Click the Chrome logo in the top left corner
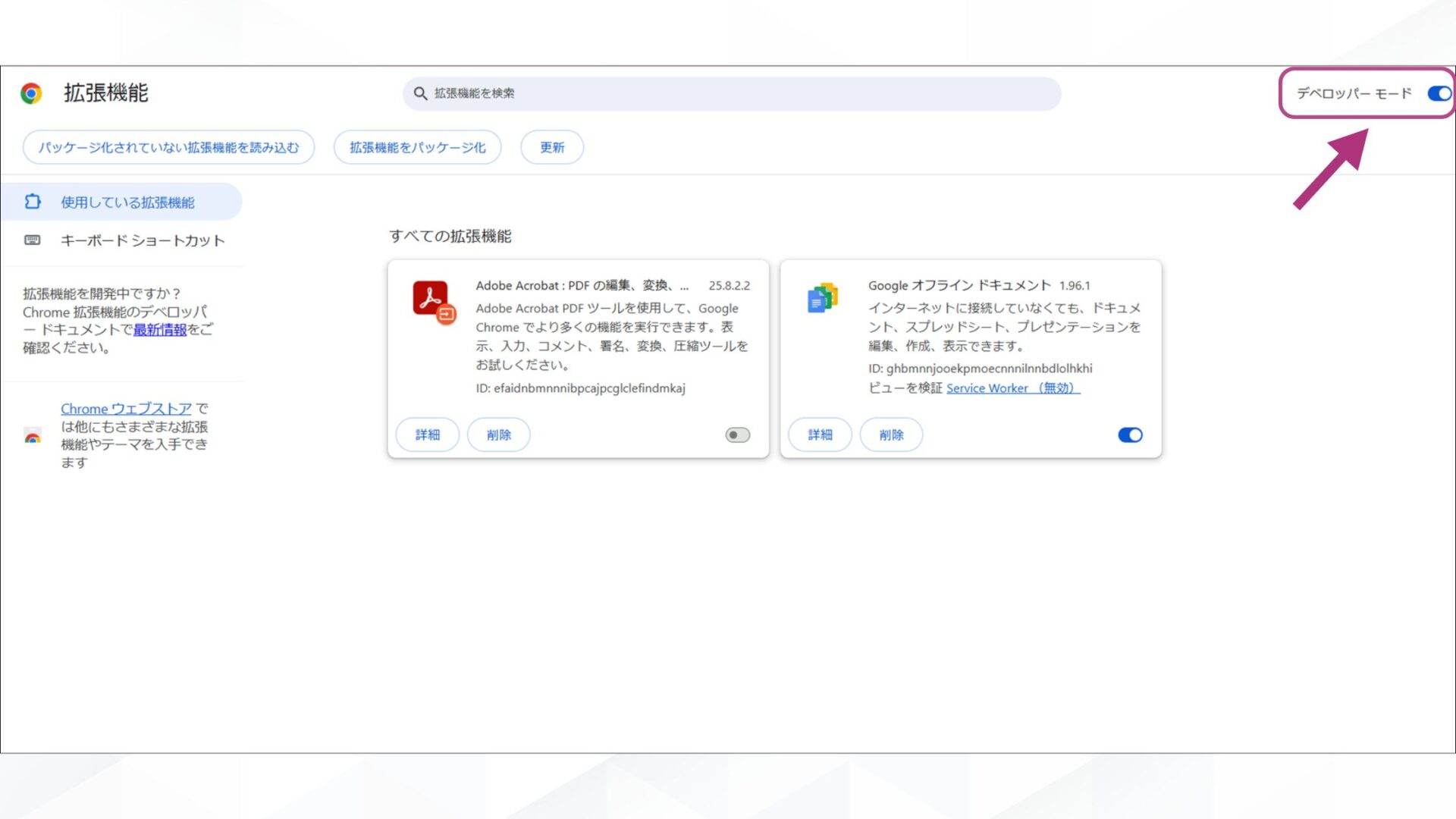1456x819 pixels. tap(32, 93)
